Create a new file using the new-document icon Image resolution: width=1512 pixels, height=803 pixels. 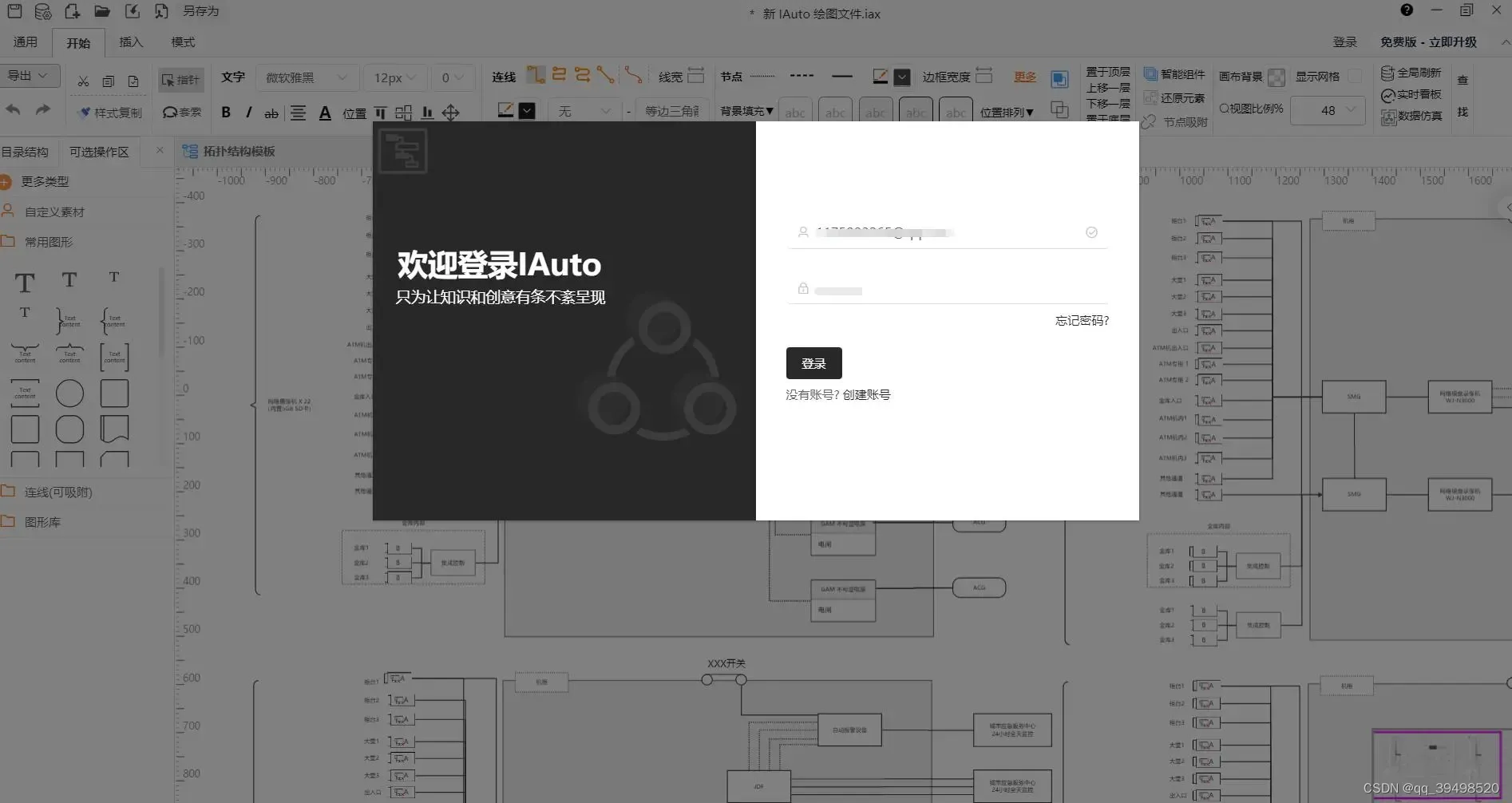(73, 11)
